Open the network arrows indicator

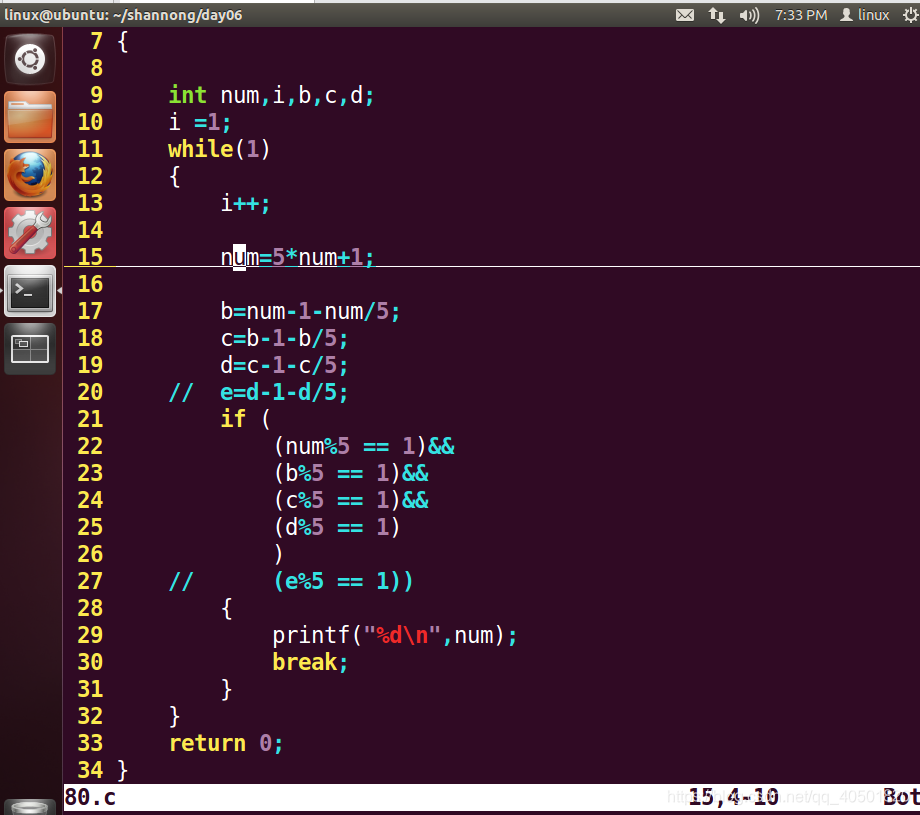tap(716, 15)
